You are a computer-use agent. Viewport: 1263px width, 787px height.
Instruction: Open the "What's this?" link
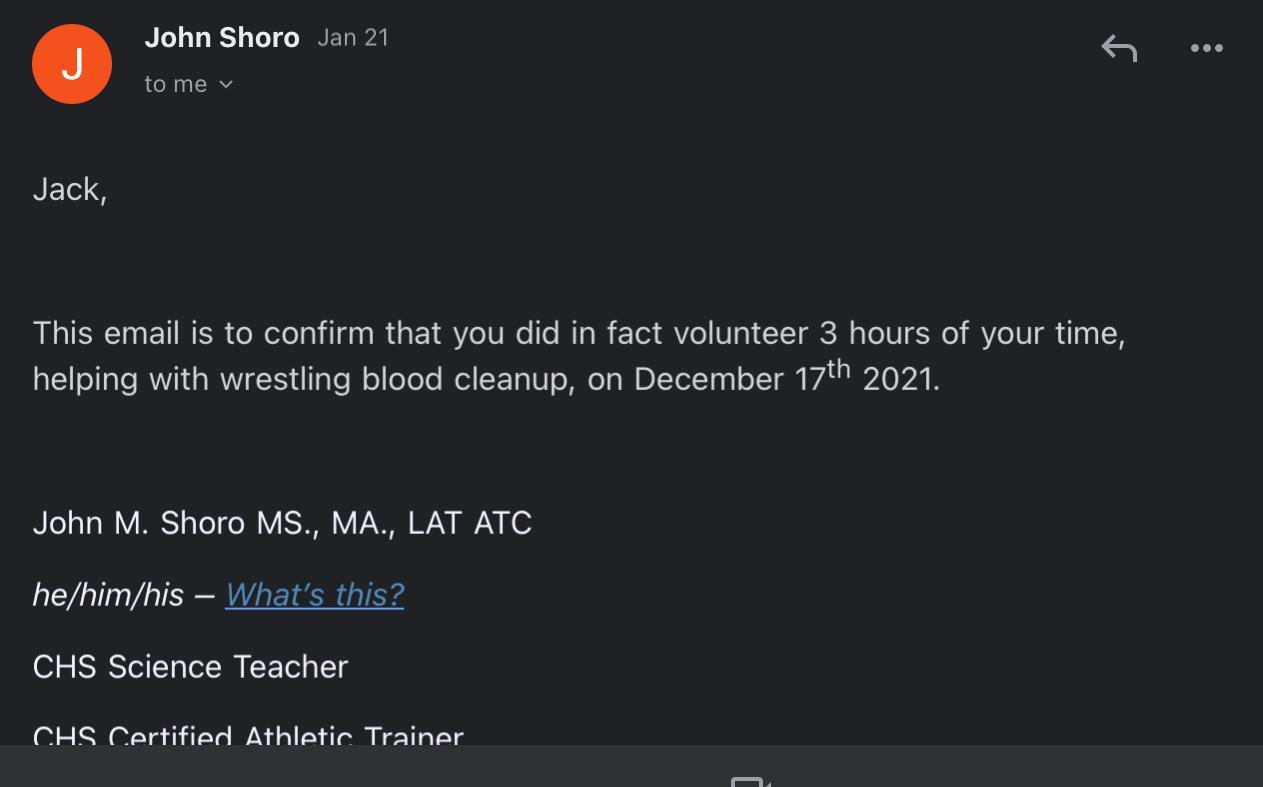[314, 595]
